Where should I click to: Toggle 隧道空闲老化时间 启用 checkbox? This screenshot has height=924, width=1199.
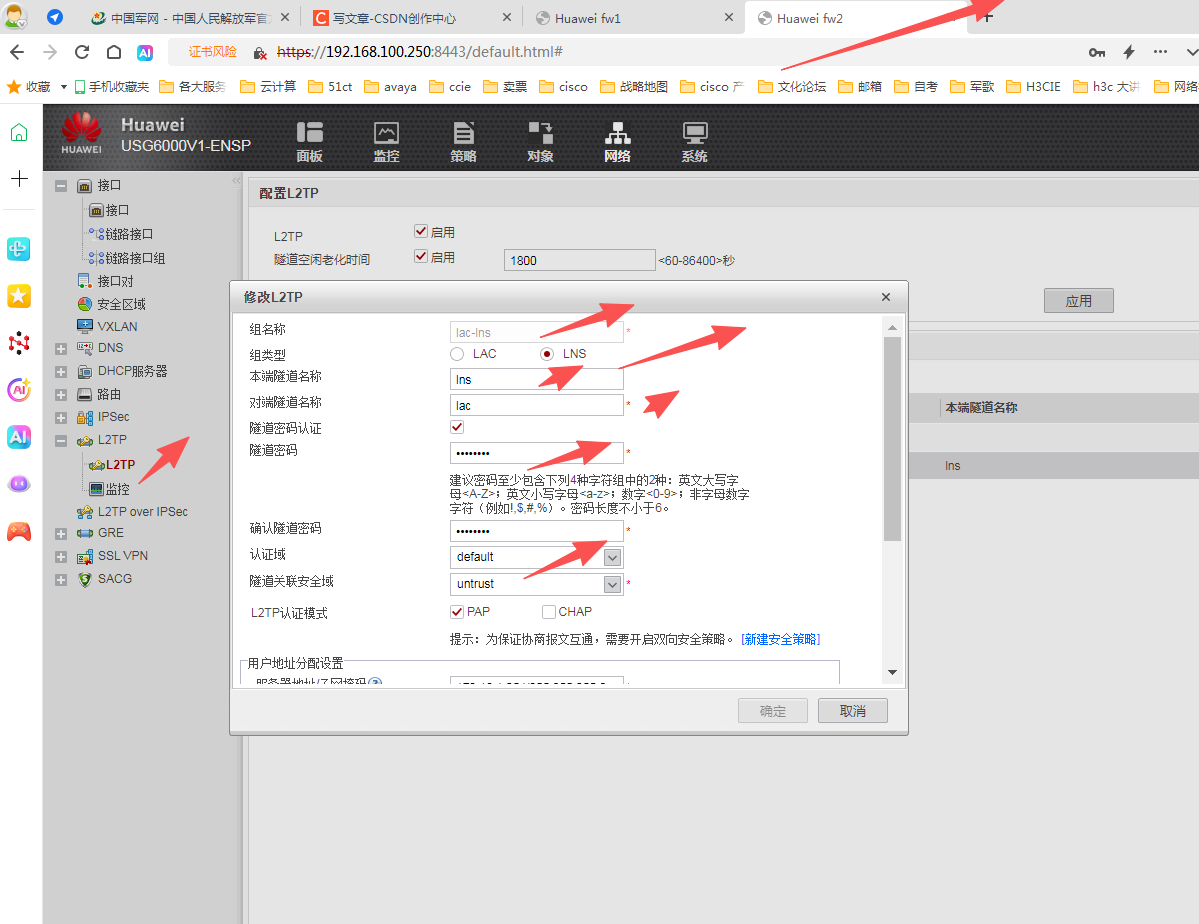click(x=421, y=256)
